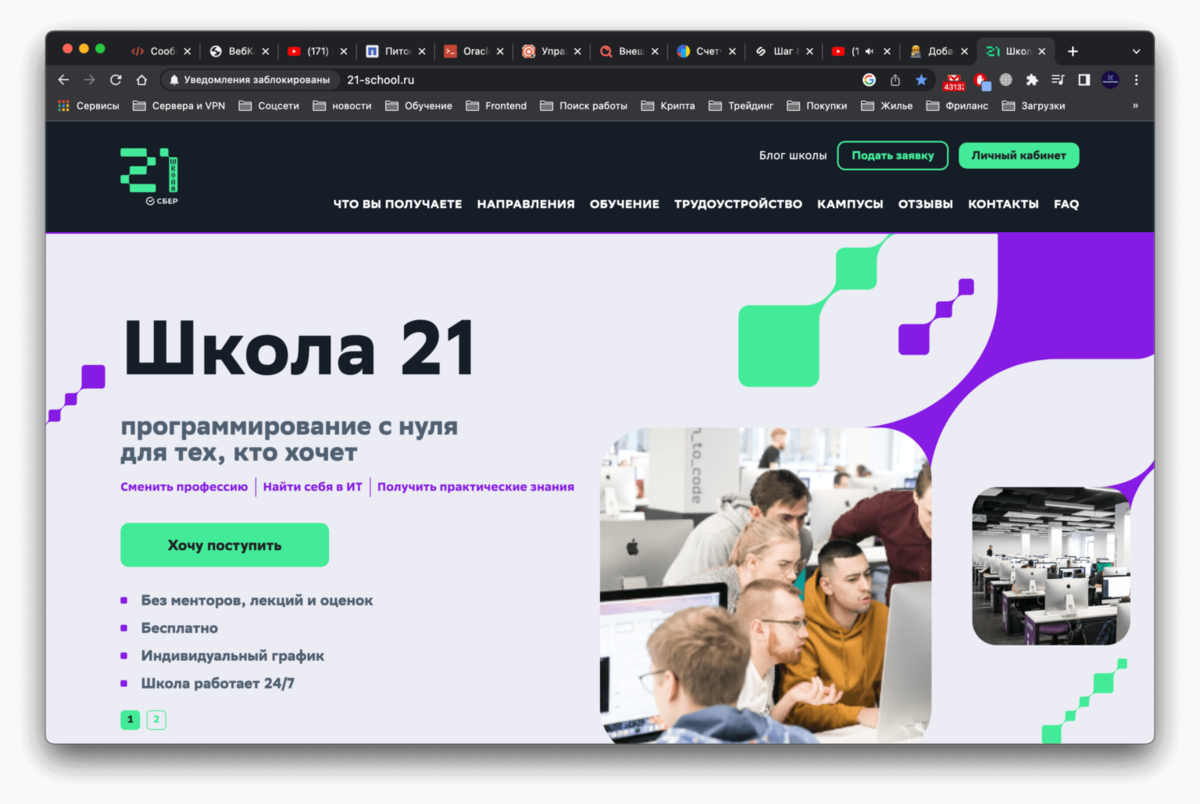This screenshot has width=1200, height=804.
Task: Close the Oracle tab
Action: point(500,51)
